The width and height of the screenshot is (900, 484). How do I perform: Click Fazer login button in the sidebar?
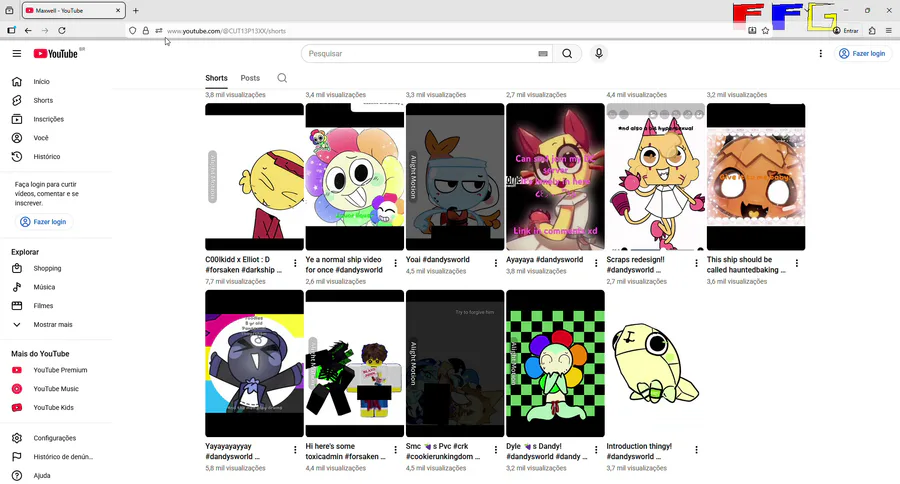click(44, 222)
